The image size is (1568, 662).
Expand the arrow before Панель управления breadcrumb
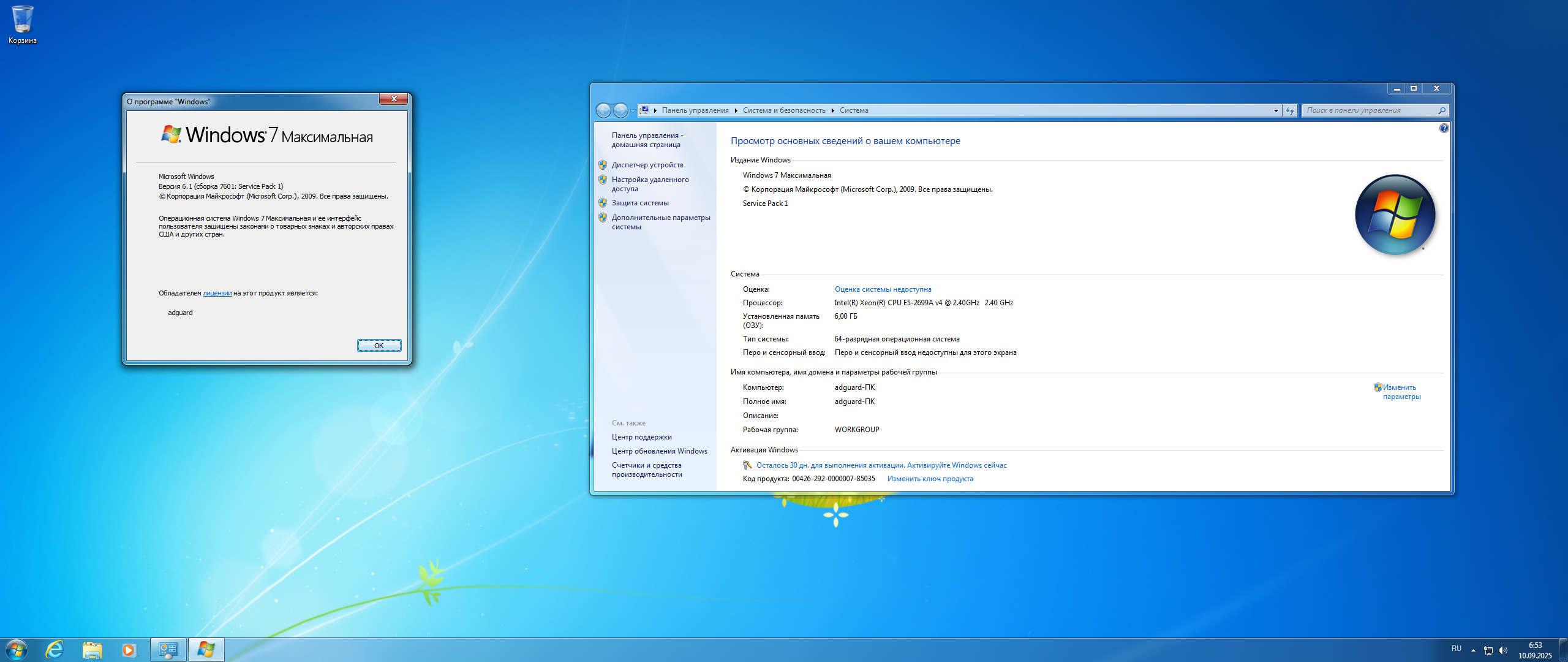click(655, 110)
